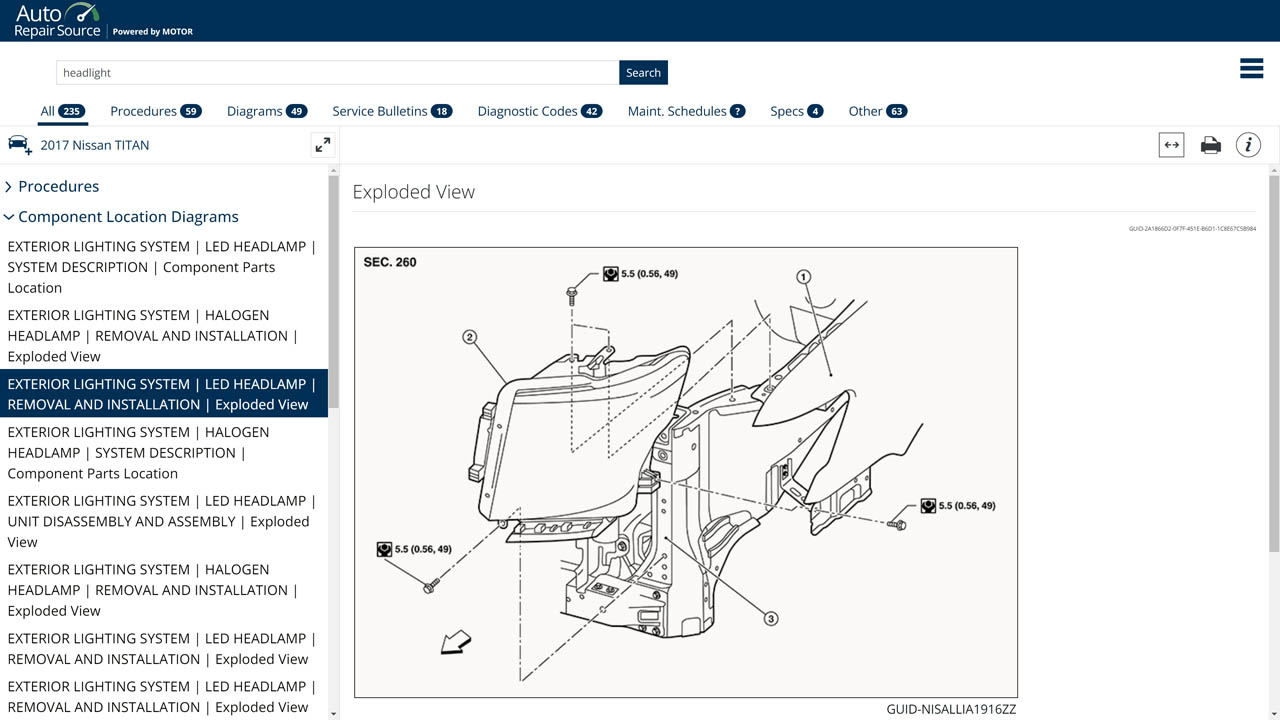Click the exploded view diagram image

(685, 472)
